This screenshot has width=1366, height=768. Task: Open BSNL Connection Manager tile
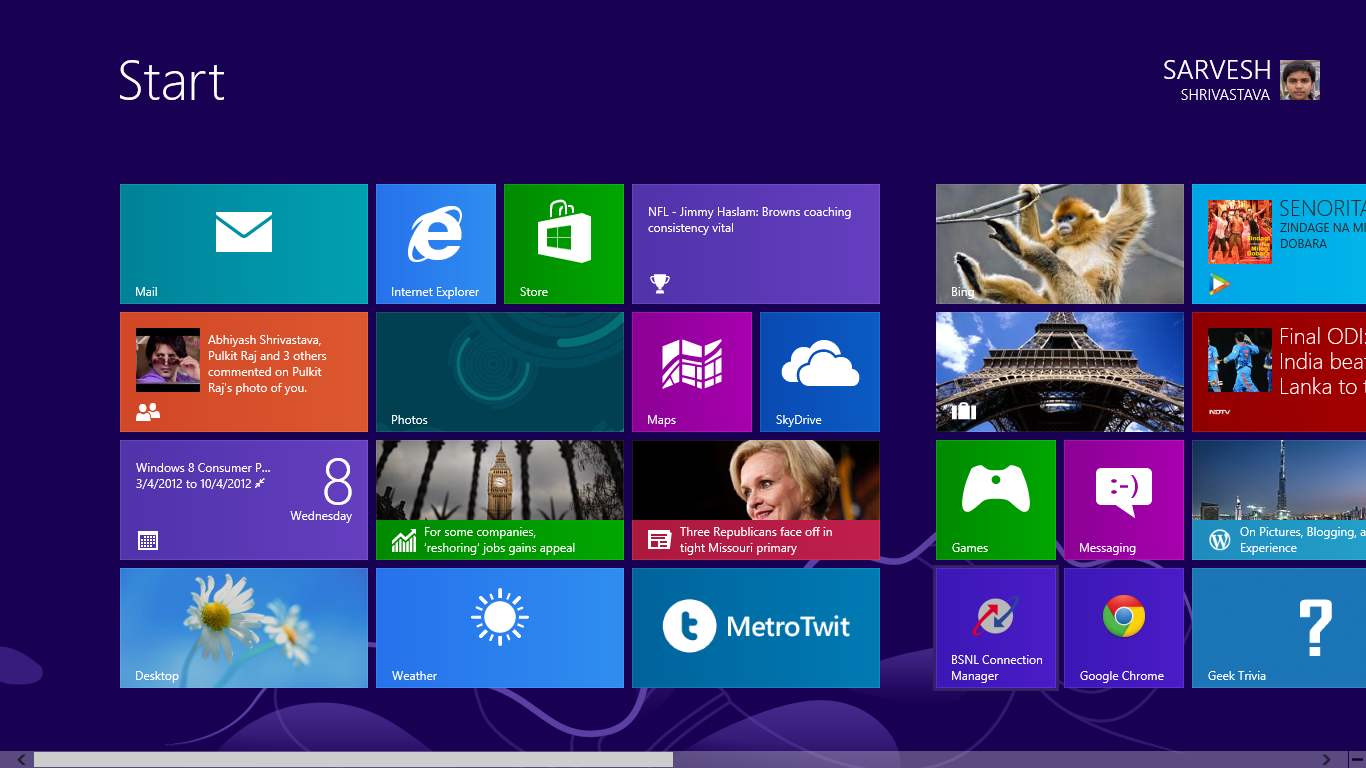(995, 627)
